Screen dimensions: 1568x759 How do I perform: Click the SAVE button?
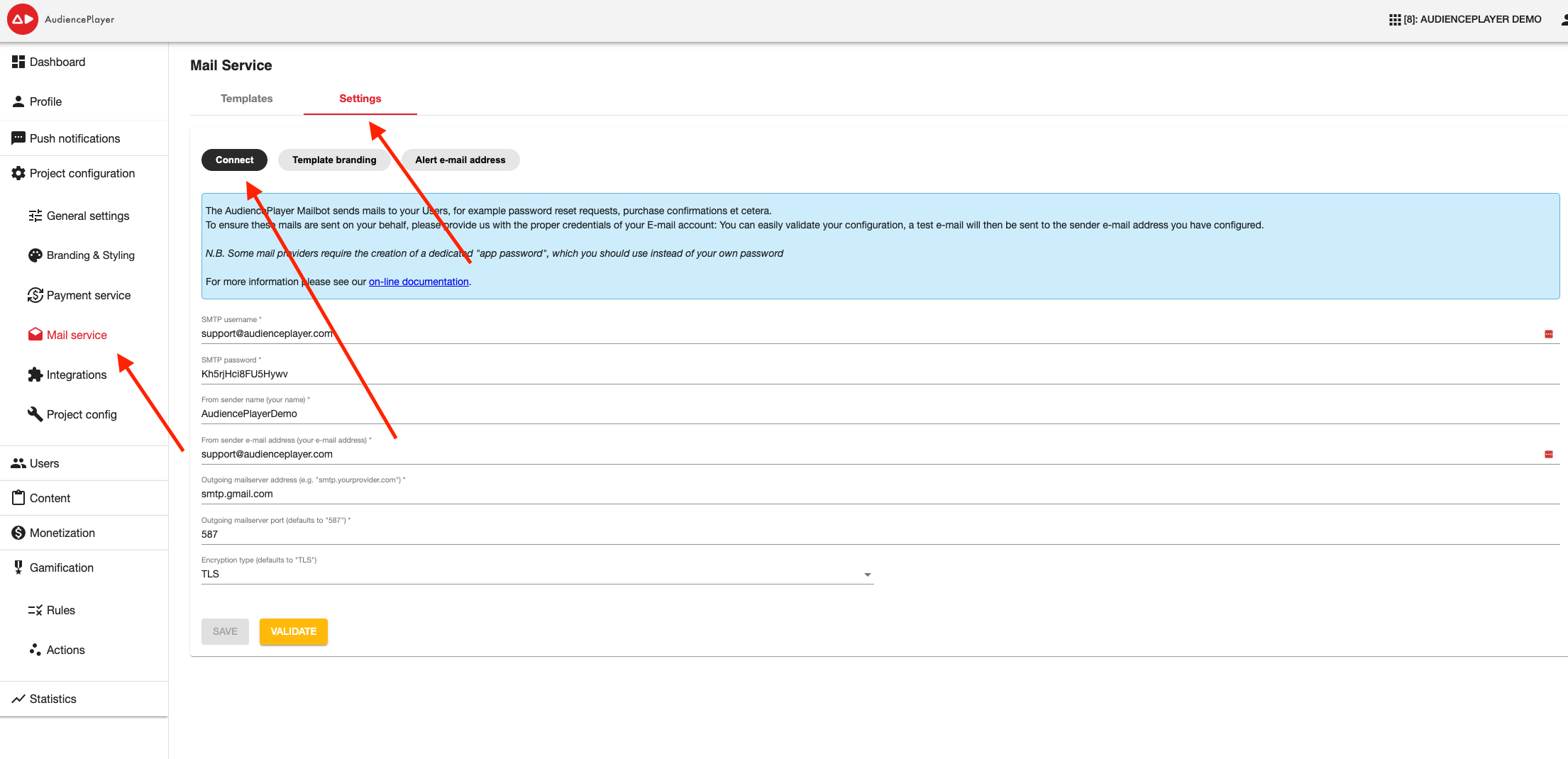(225, 631)
